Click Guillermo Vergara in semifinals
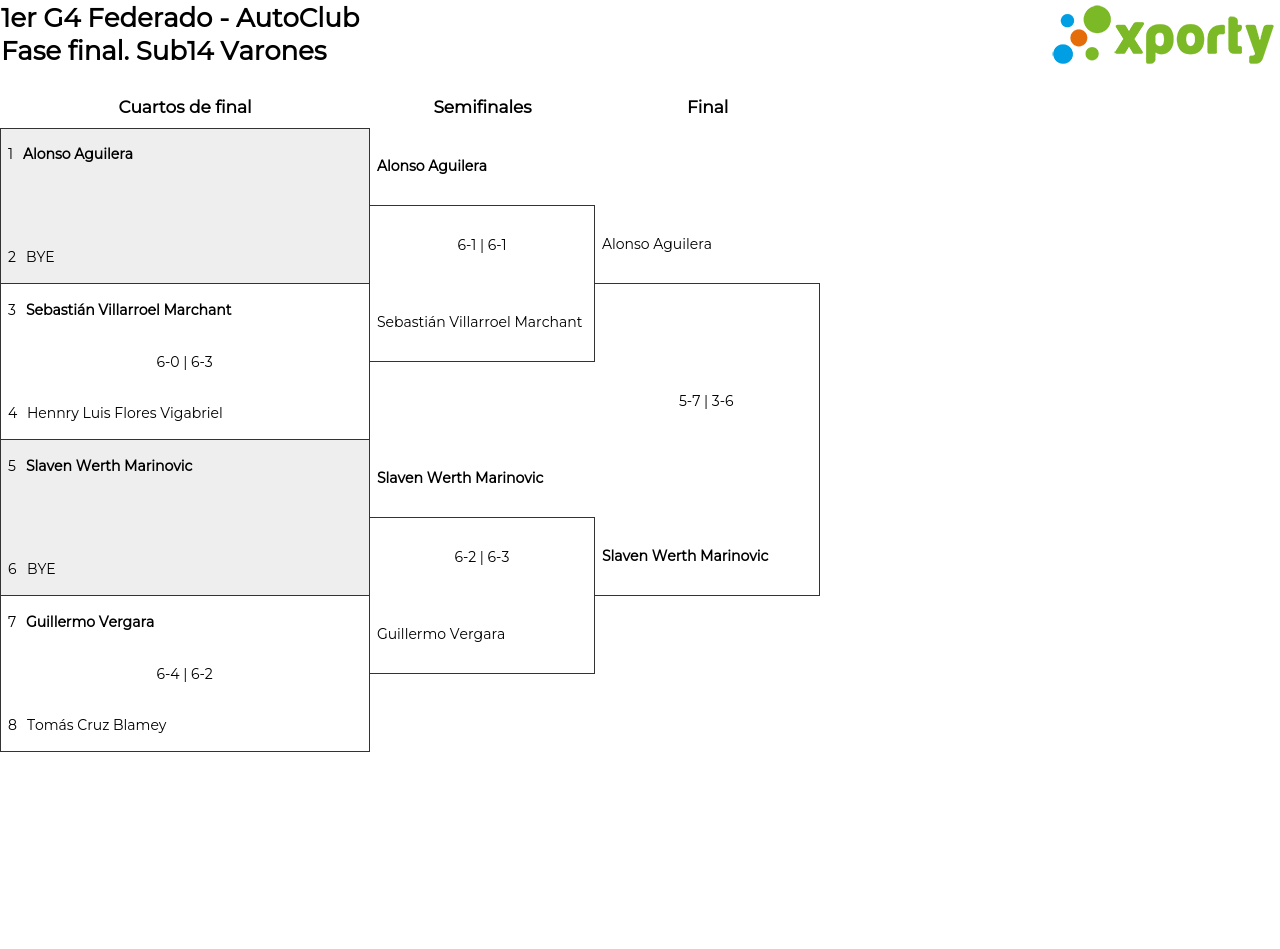1280x949 pixels. (441, 634)
